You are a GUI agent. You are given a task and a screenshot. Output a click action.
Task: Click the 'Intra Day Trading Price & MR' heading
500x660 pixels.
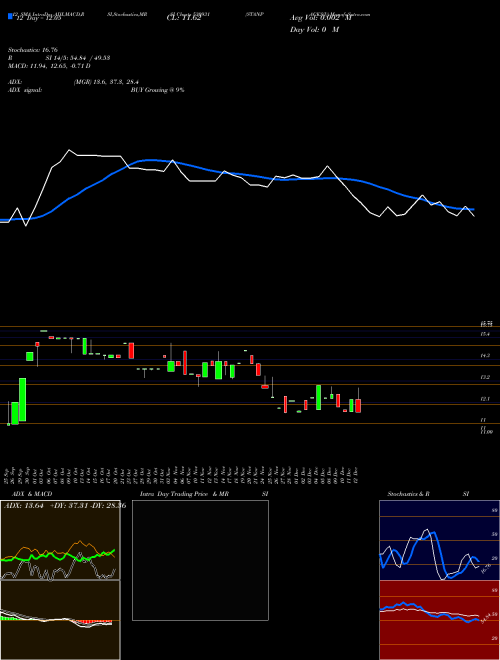point(184,494)
